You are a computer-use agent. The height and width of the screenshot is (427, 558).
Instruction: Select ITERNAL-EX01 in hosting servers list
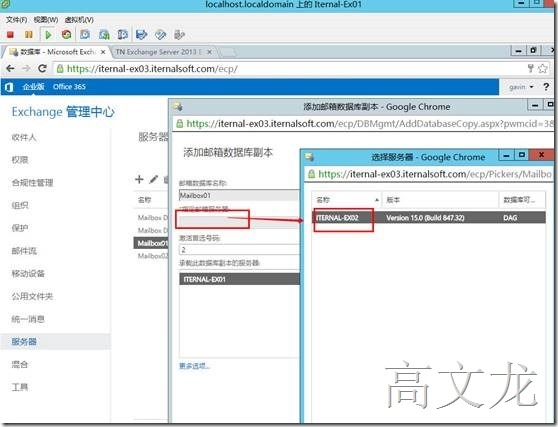239,279
